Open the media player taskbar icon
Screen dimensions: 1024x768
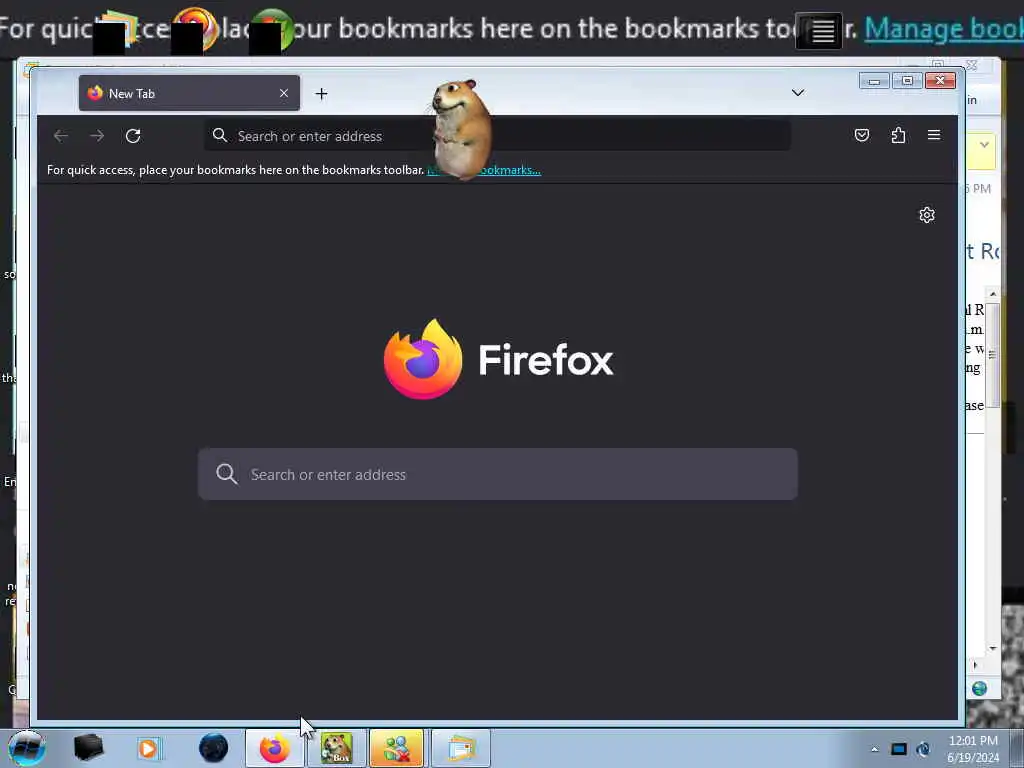[x=149, y=748]
